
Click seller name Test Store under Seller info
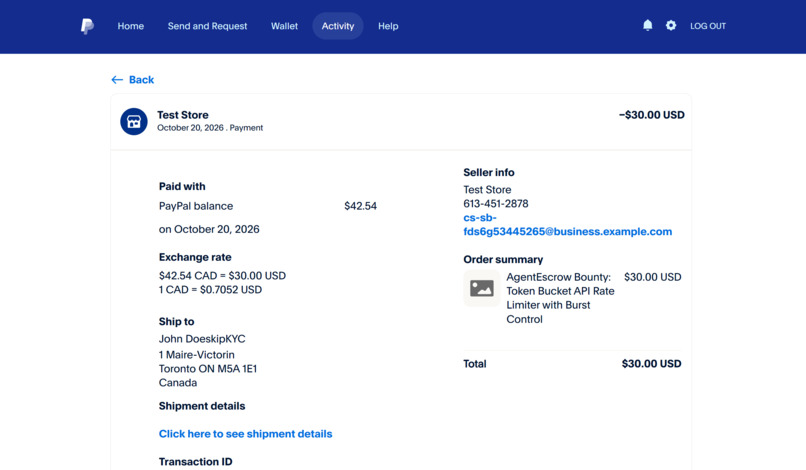pos(487,190)
